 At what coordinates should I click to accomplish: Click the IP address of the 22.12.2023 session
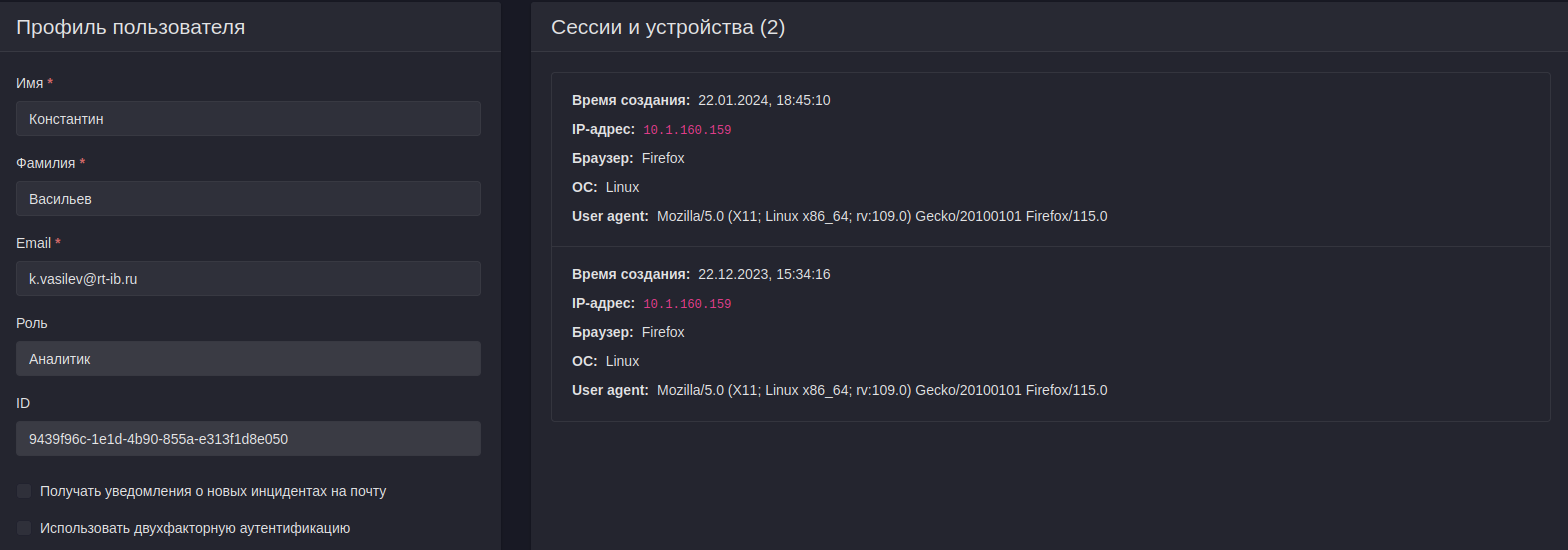point(687,304)
